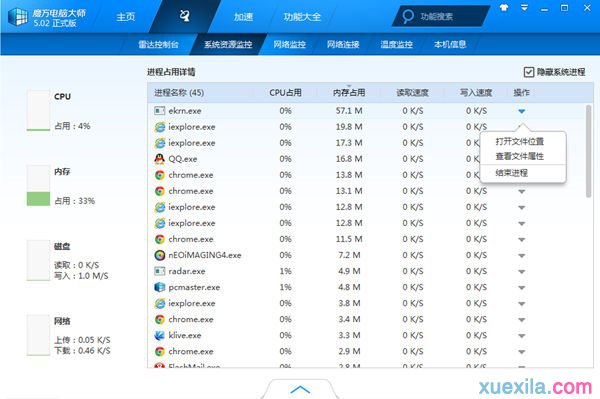Viewport: 600px width, 399px height.
Task: Click the klive.exe process icon
Action: [159, 335]
